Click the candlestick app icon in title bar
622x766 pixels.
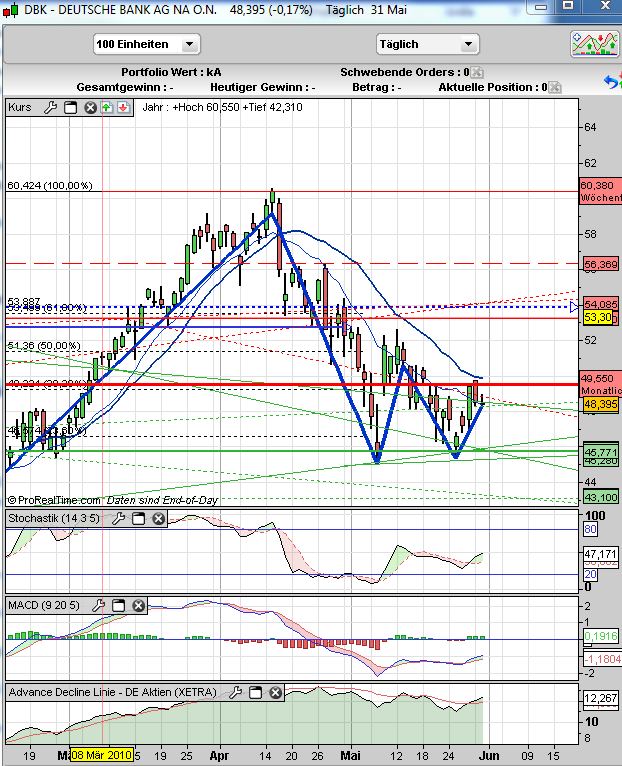click(11, 10)
